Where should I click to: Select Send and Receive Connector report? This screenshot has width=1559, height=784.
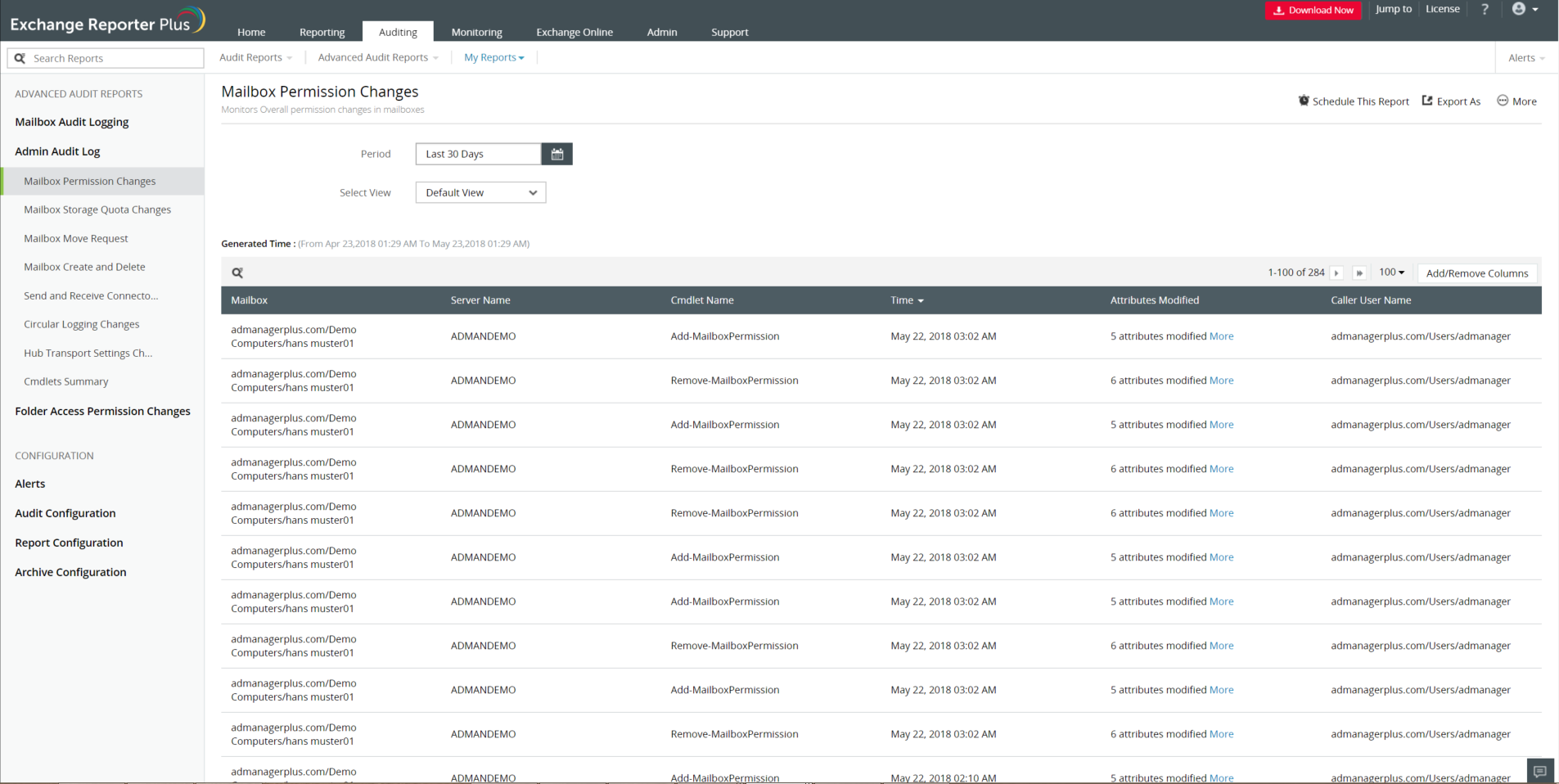click(x=91, y=295)
